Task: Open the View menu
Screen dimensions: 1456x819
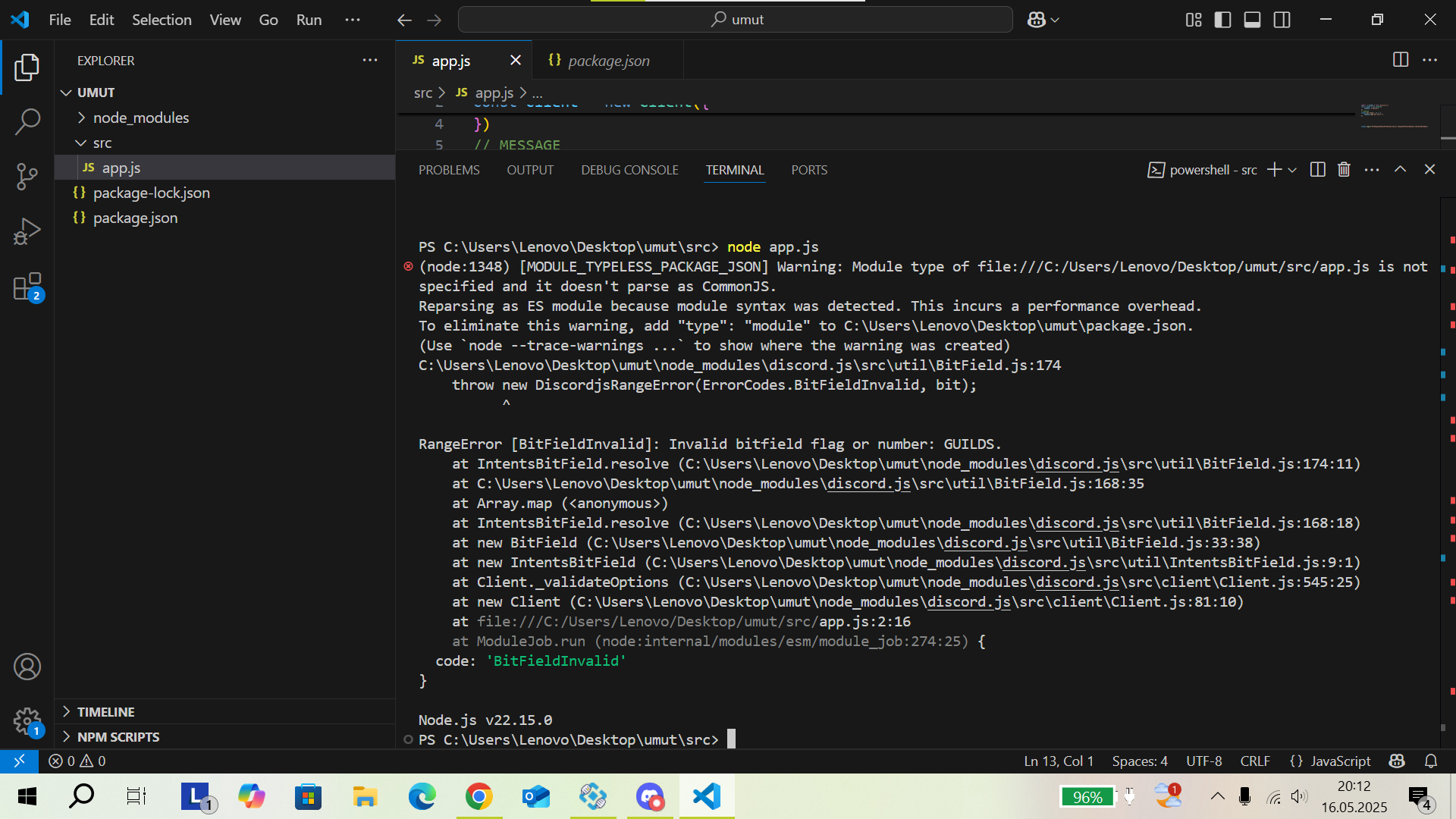Action: (x=225, y=20)
